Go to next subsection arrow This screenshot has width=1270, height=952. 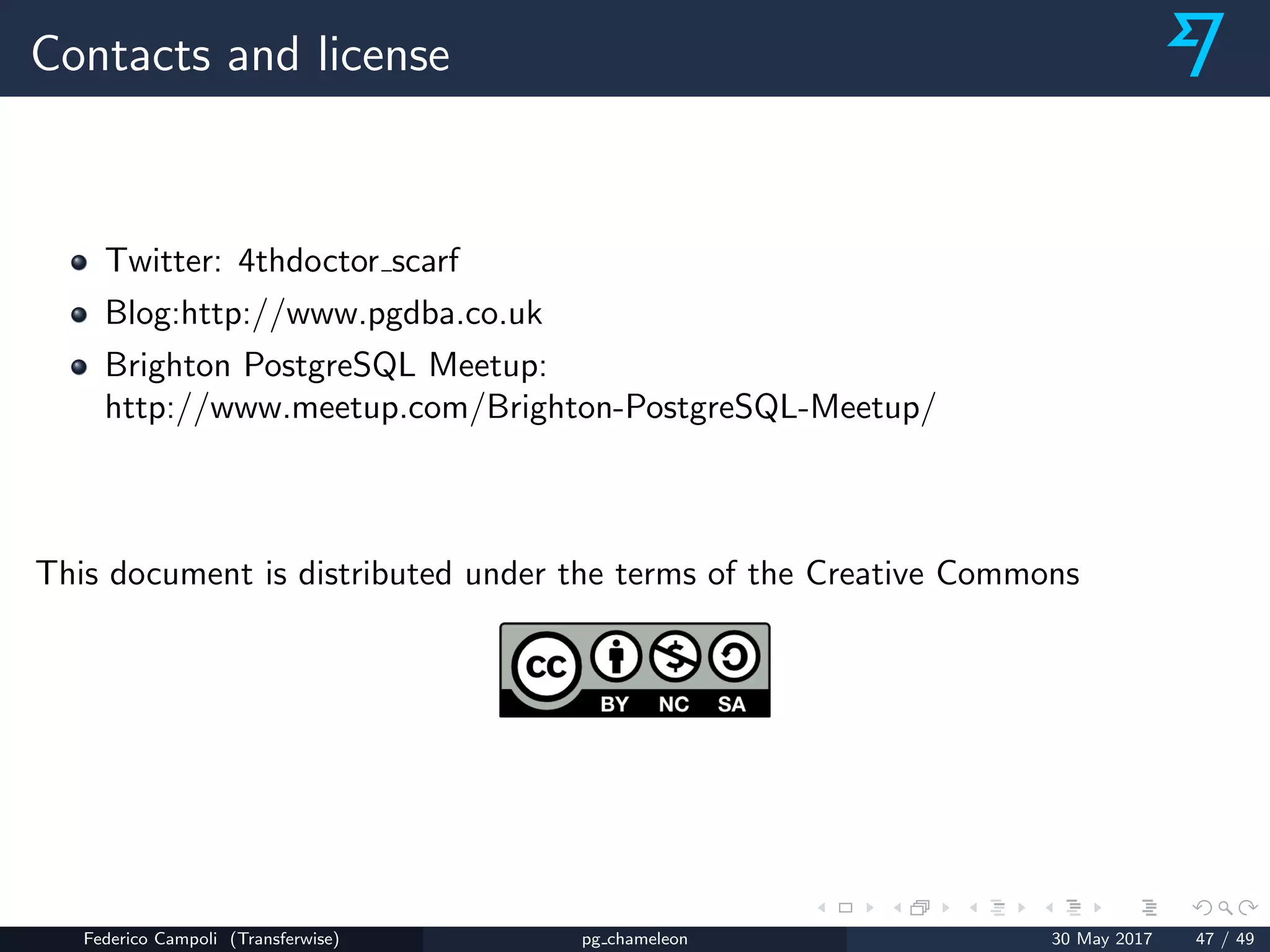click(x=1022, y=908)
